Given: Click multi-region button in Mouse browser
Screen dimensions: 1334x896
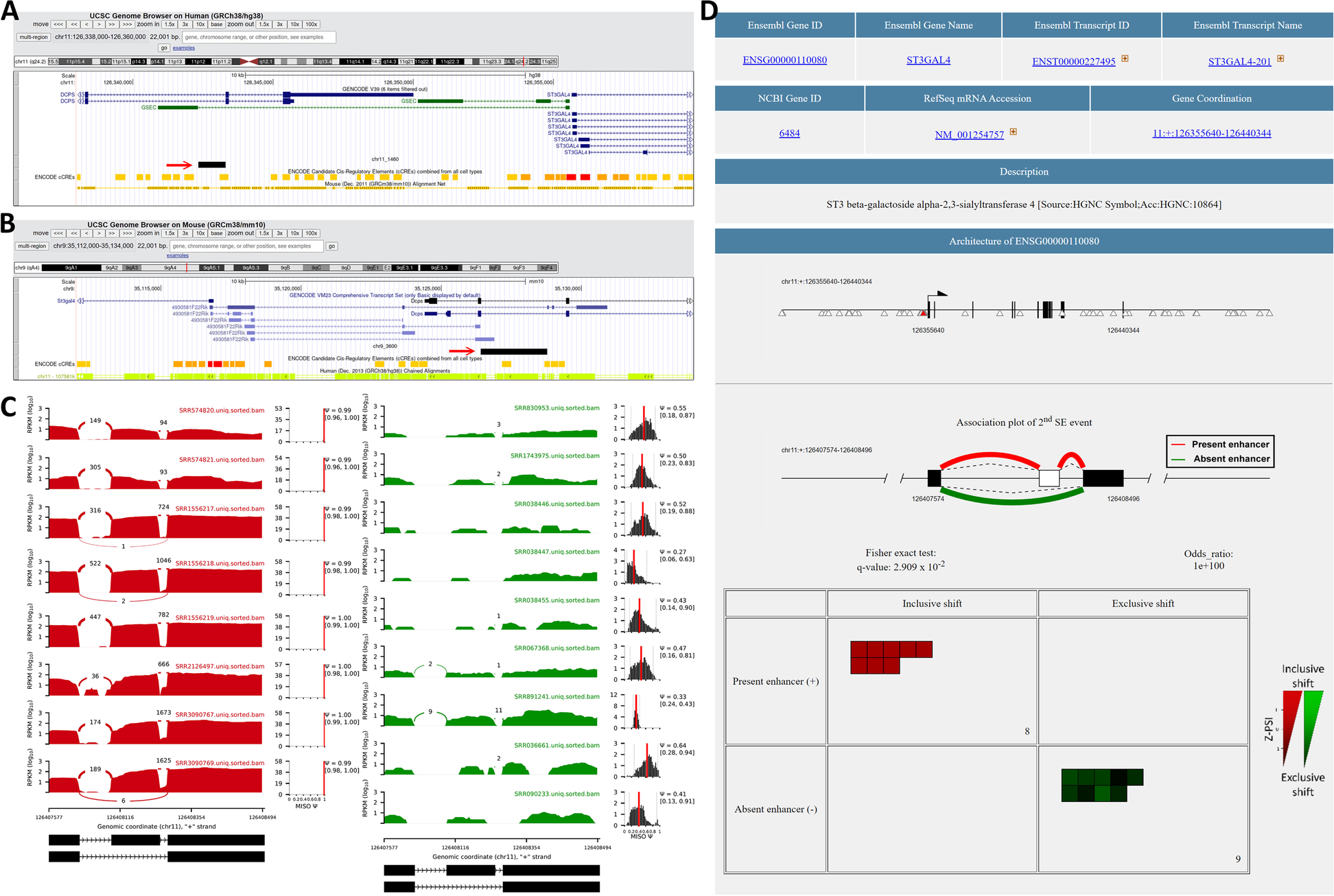Looking at the screenshot, I should pyautogui.click(x=32, y=246).
